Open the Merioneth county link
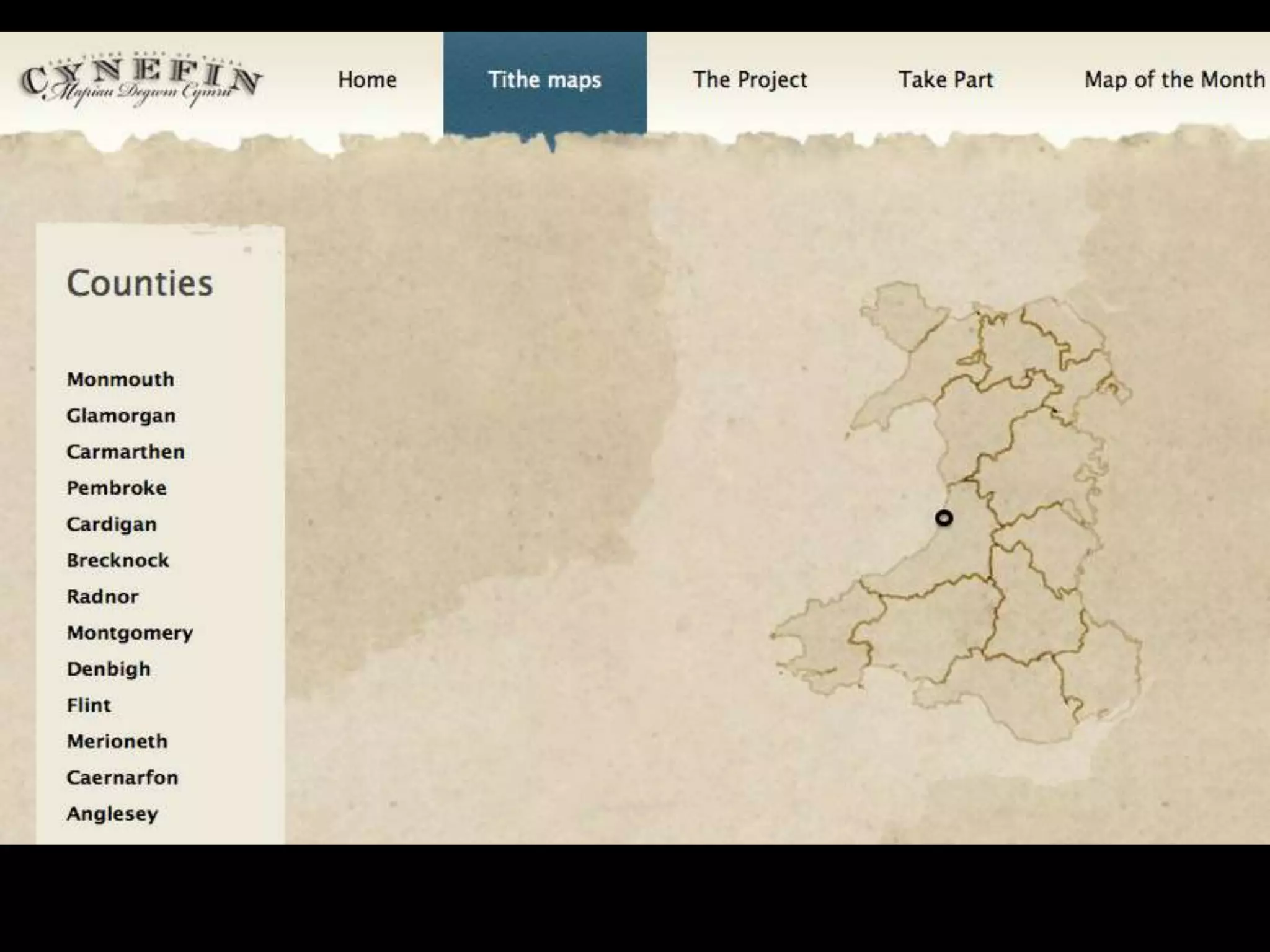 (117, 741)
